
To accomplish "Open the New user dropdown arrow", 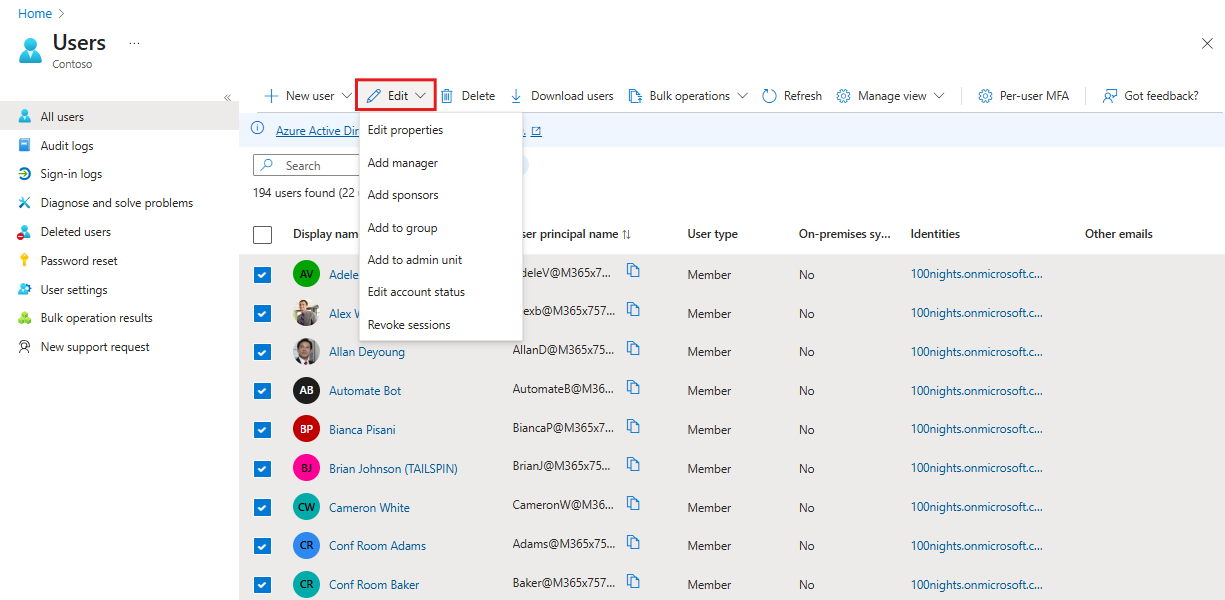I will tap(346, 95).
